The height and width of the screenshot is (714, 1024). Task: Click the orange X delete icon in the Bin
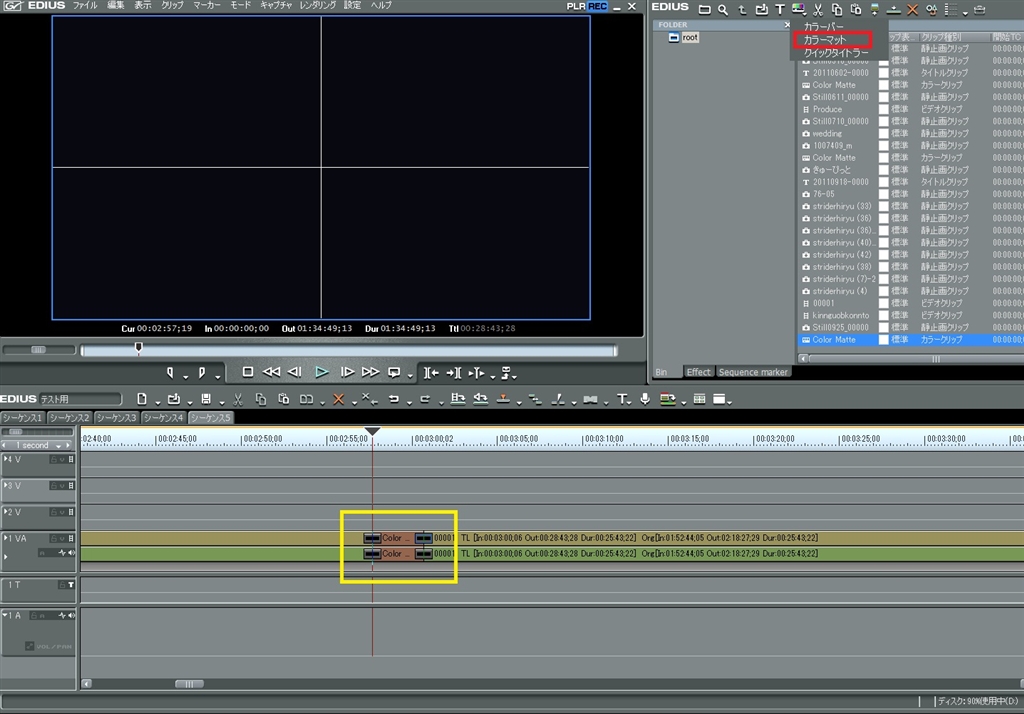(911, 9)
